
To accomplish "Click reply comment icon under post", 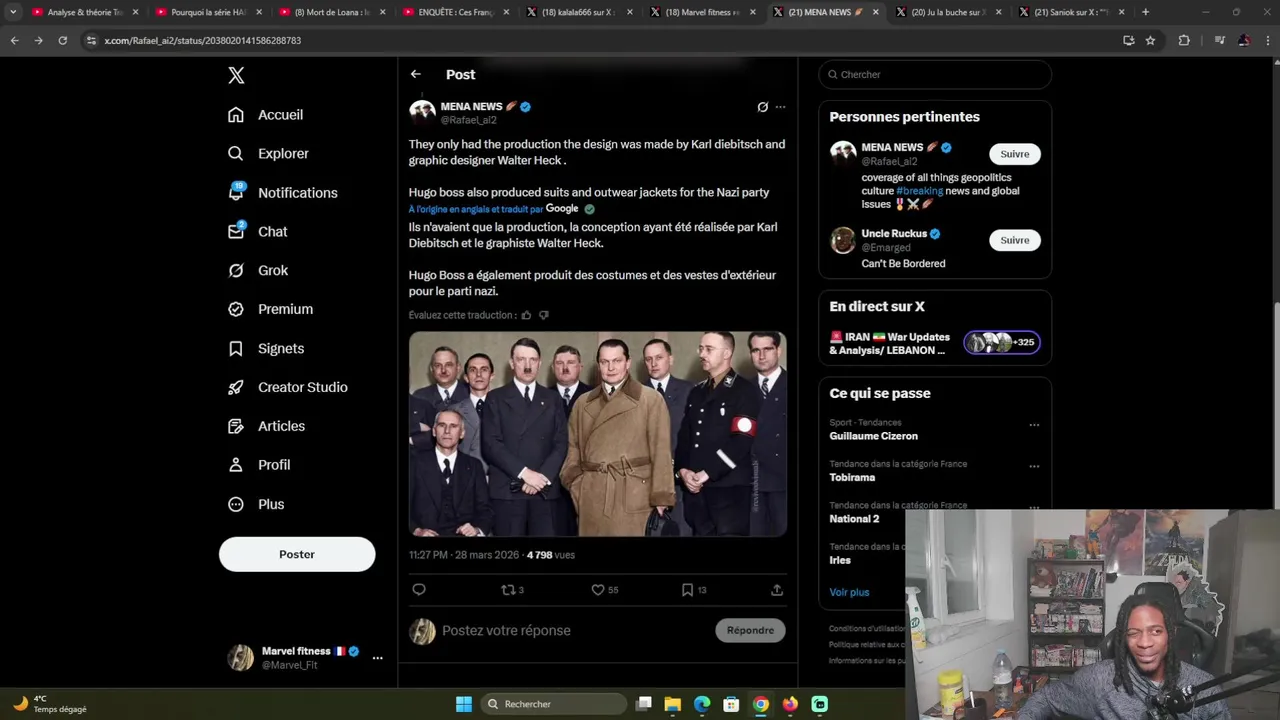I will tap(419, 590).
